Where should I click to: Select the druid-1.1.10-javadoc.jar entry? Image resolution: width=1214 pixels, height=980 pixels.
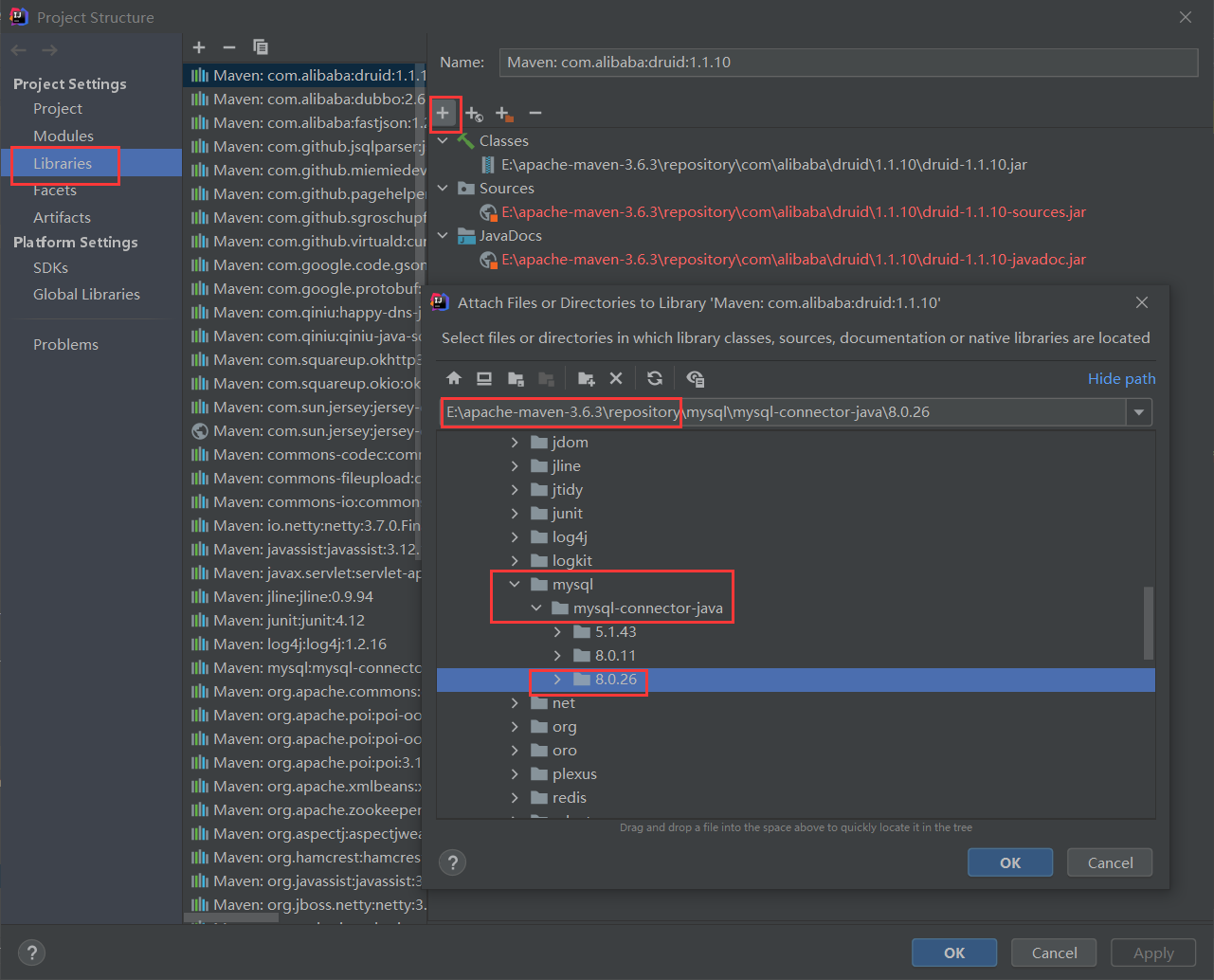[x=793, y=260]
